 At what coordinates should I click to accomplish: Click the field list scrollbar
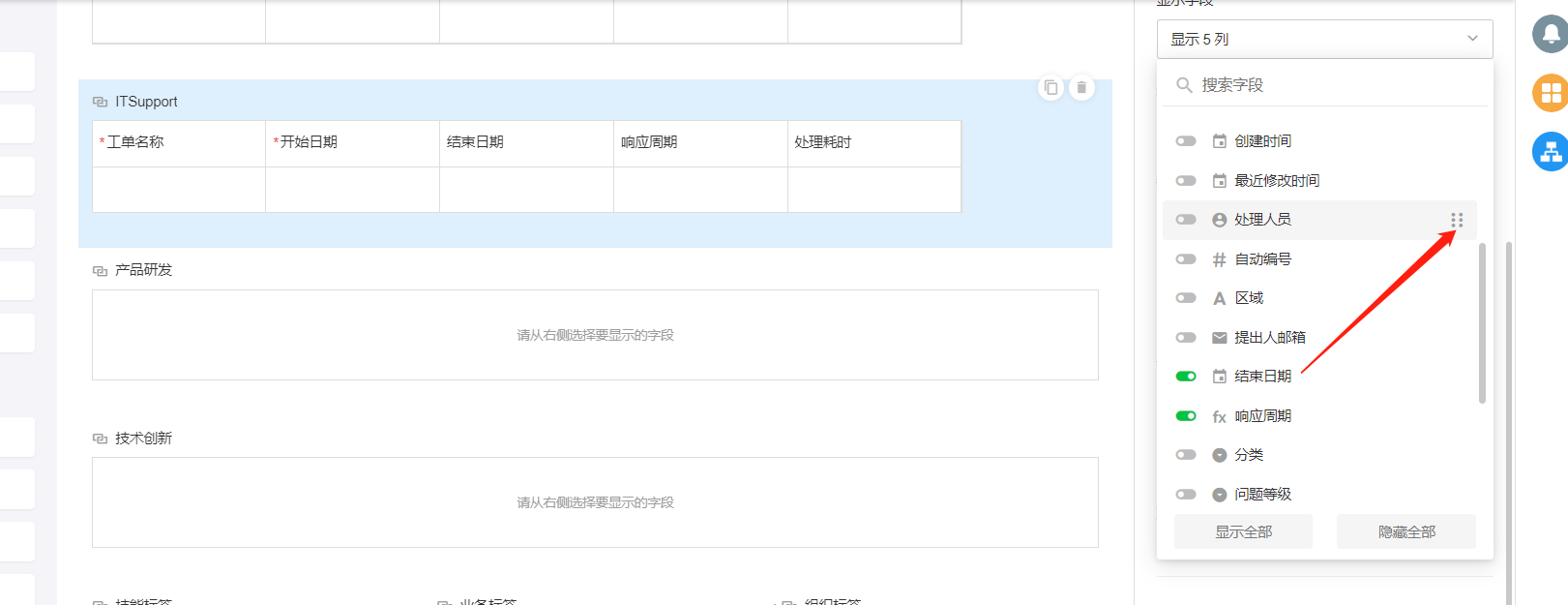pyautogui.click(x=1482, y=322)
